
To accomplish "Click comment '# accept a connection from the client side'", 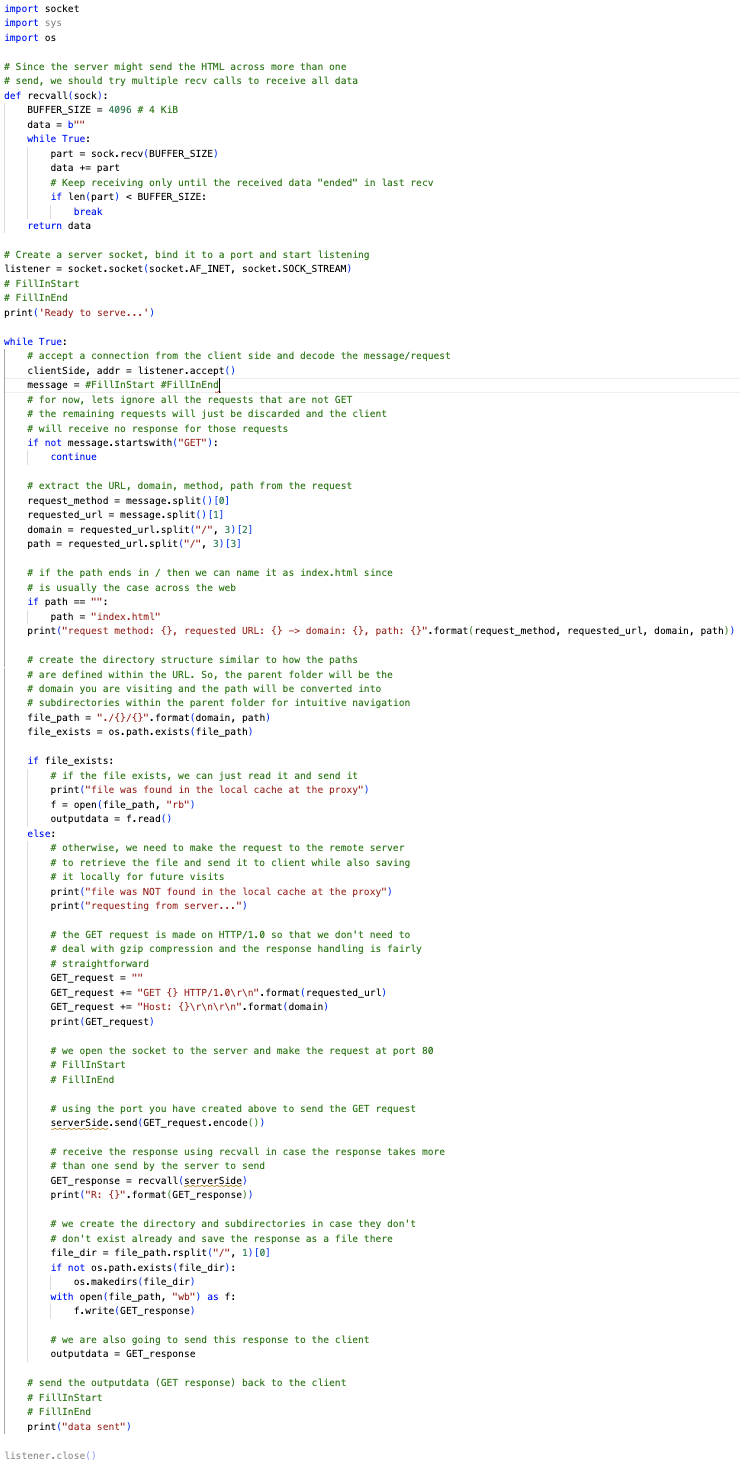I will tap(239, 355).
